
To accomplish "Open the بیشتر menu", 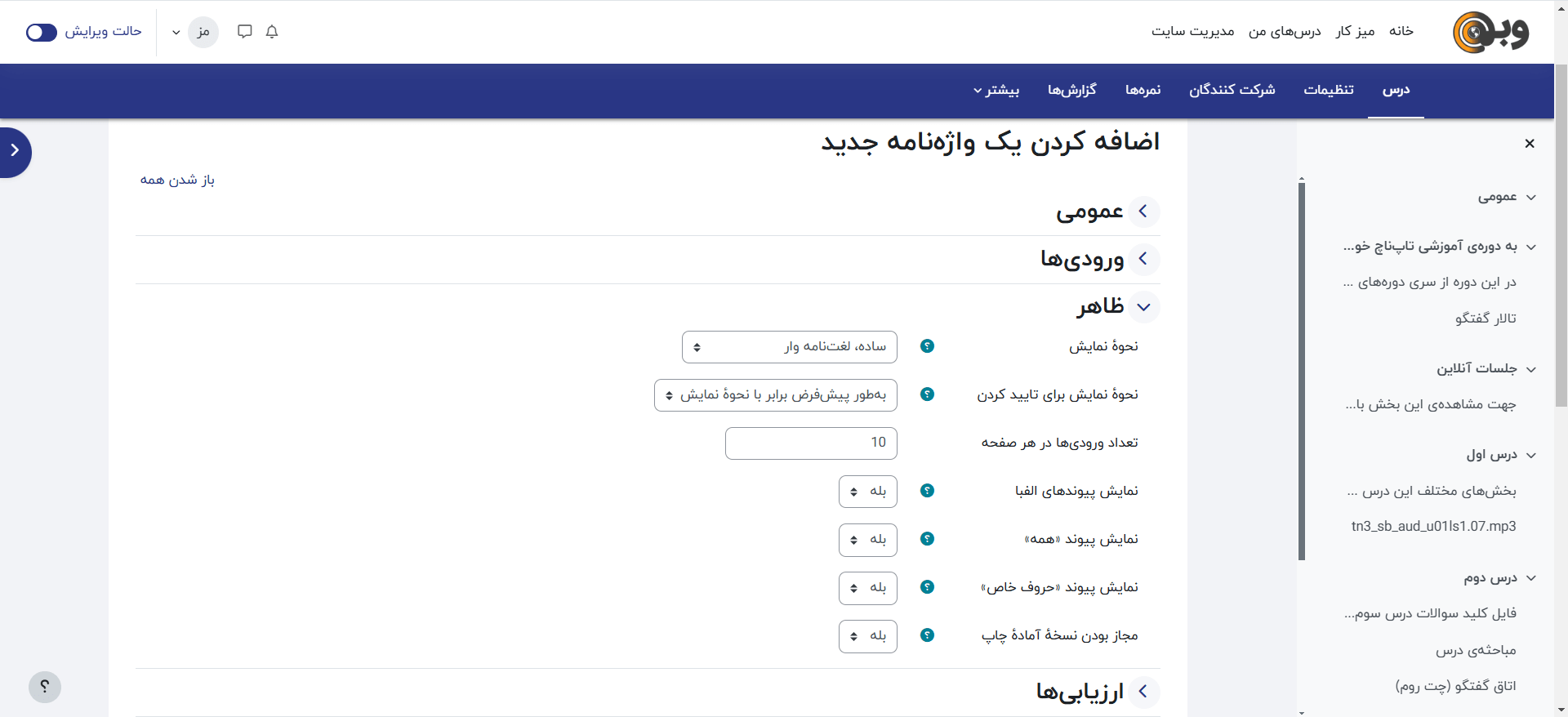I will click(996, 90).
